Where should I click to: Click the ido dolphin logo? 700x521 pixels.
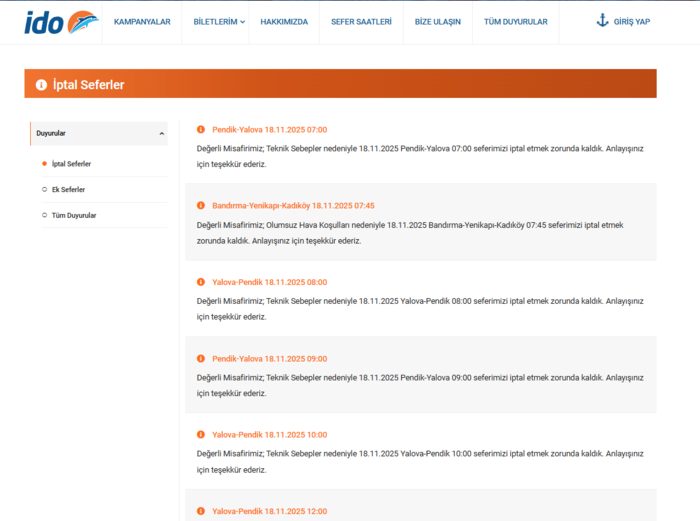coord(62,22)
